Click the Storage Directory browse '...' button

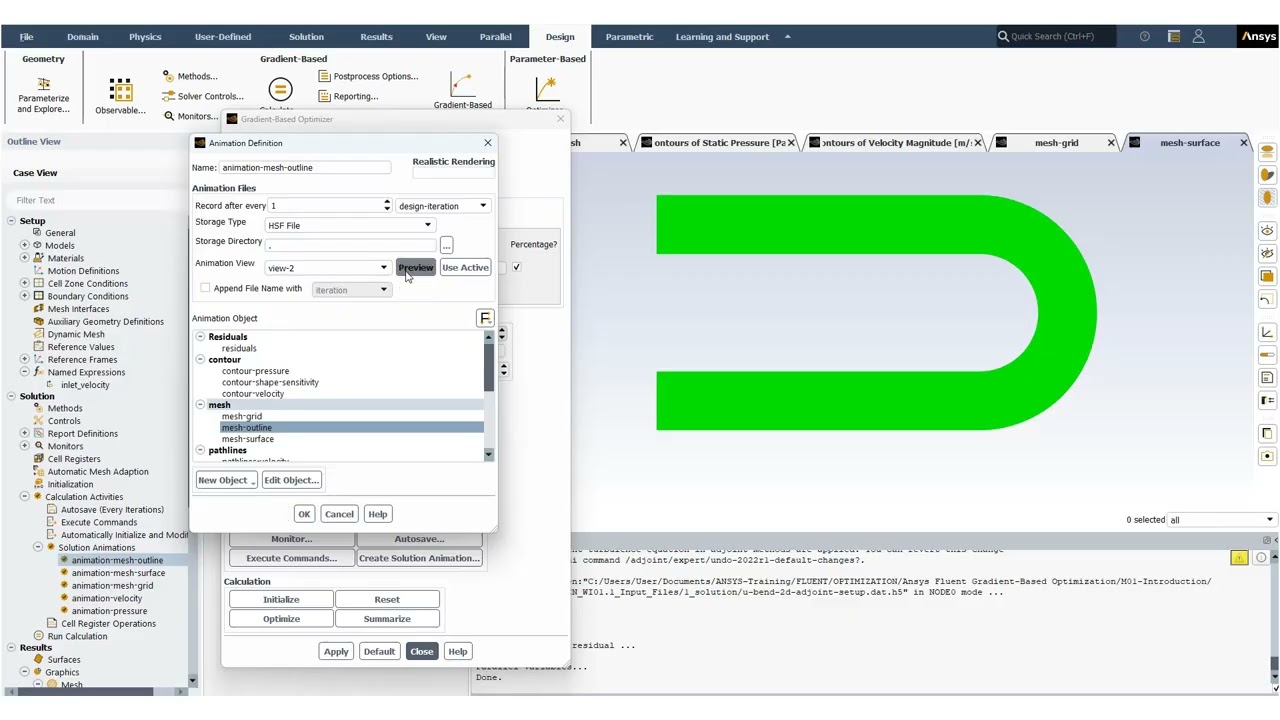[x=446, y=245]
